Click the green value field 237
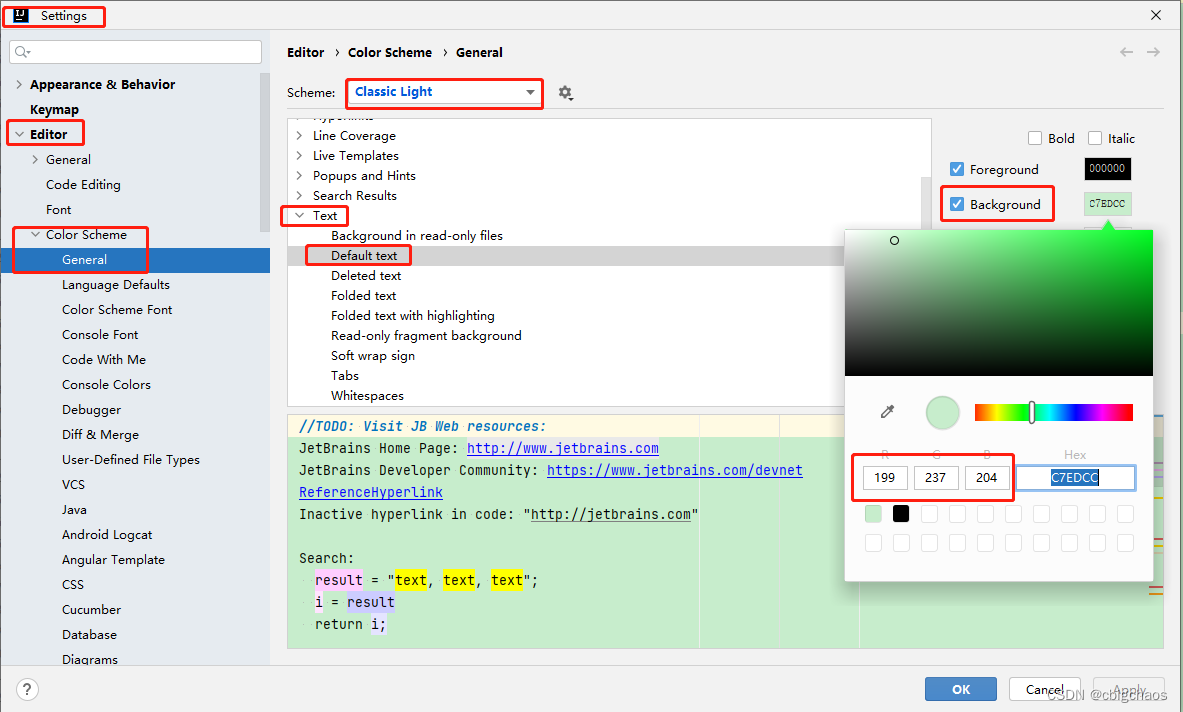Screen dimensions: 1183x712 point(936,477)
